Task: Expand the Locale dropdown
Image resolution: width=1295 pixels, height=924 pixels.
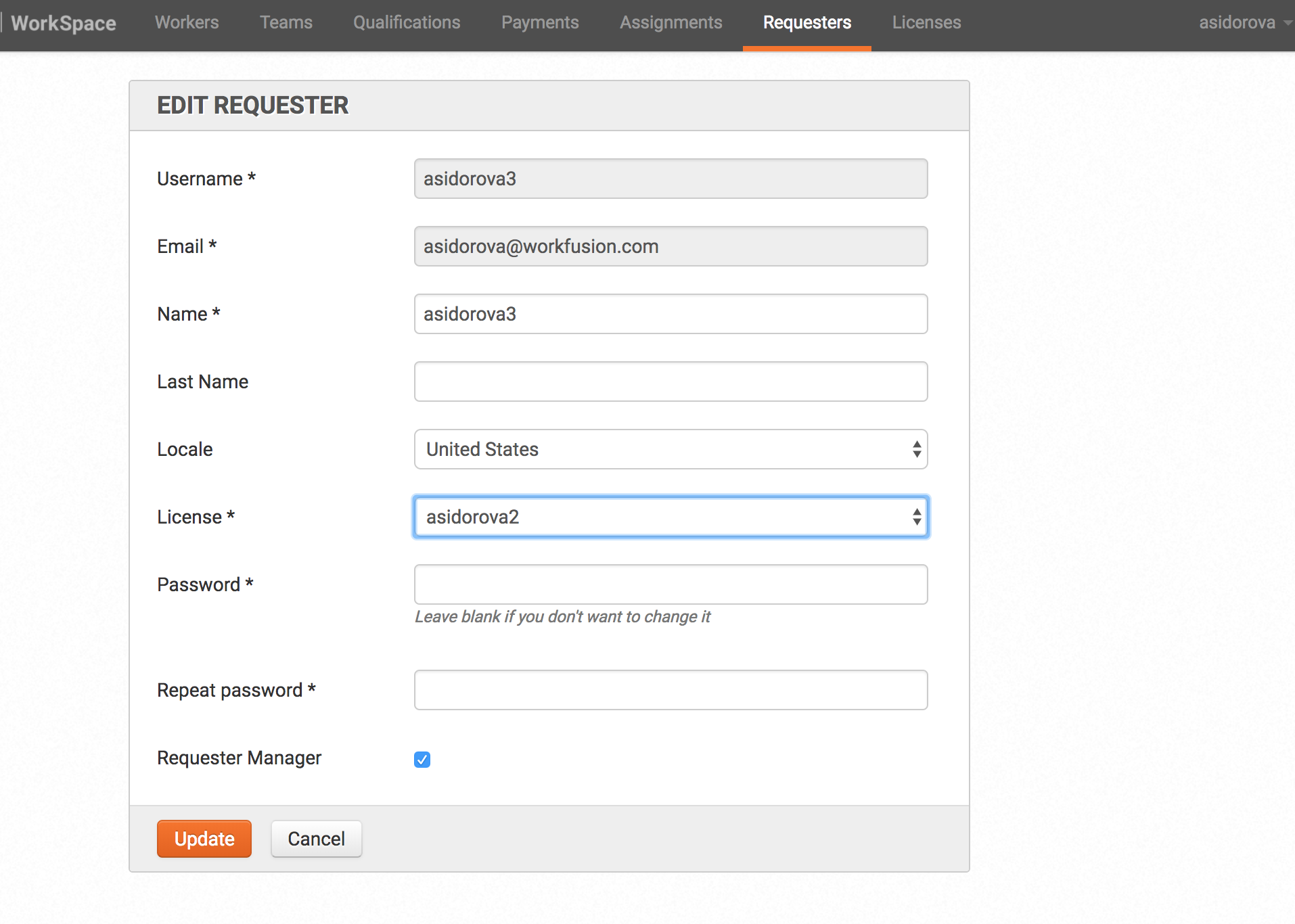Action: click(x=671, y=449)
